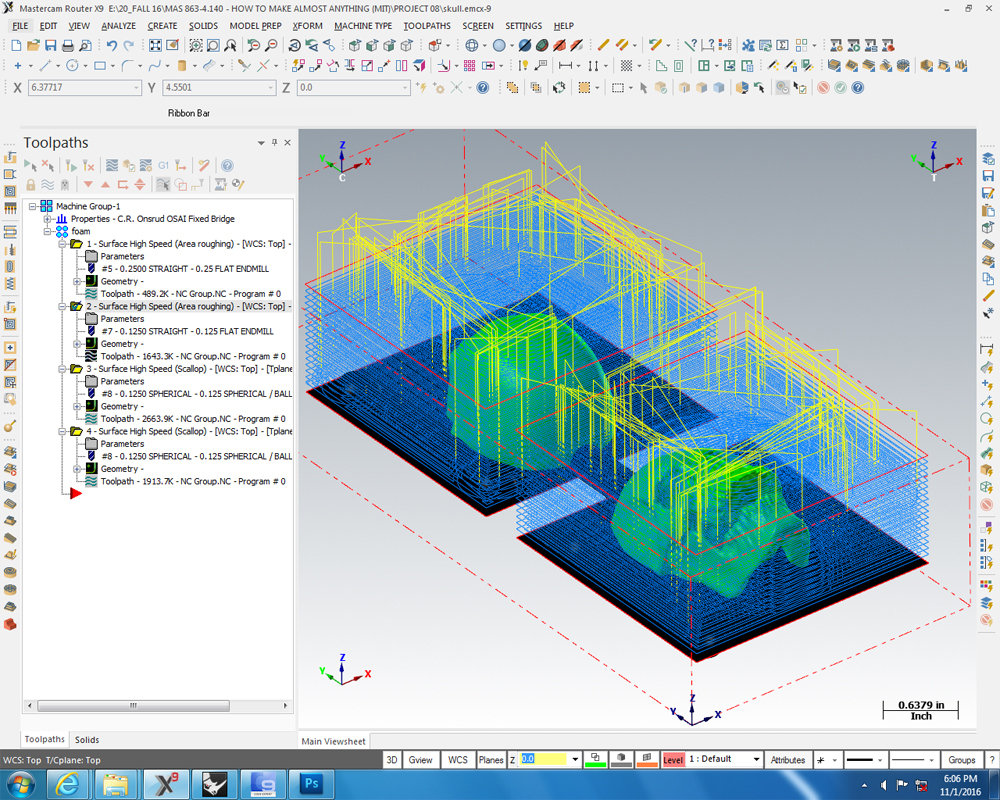Viewport: 1000px width, 800px height.
Task: Undo the last action
Action: click(112, 45)
